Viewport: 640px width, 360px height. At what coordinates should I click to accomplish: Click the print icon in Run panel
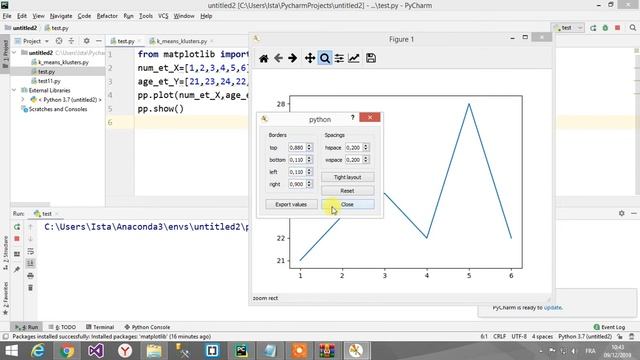(x=30, y=276)
